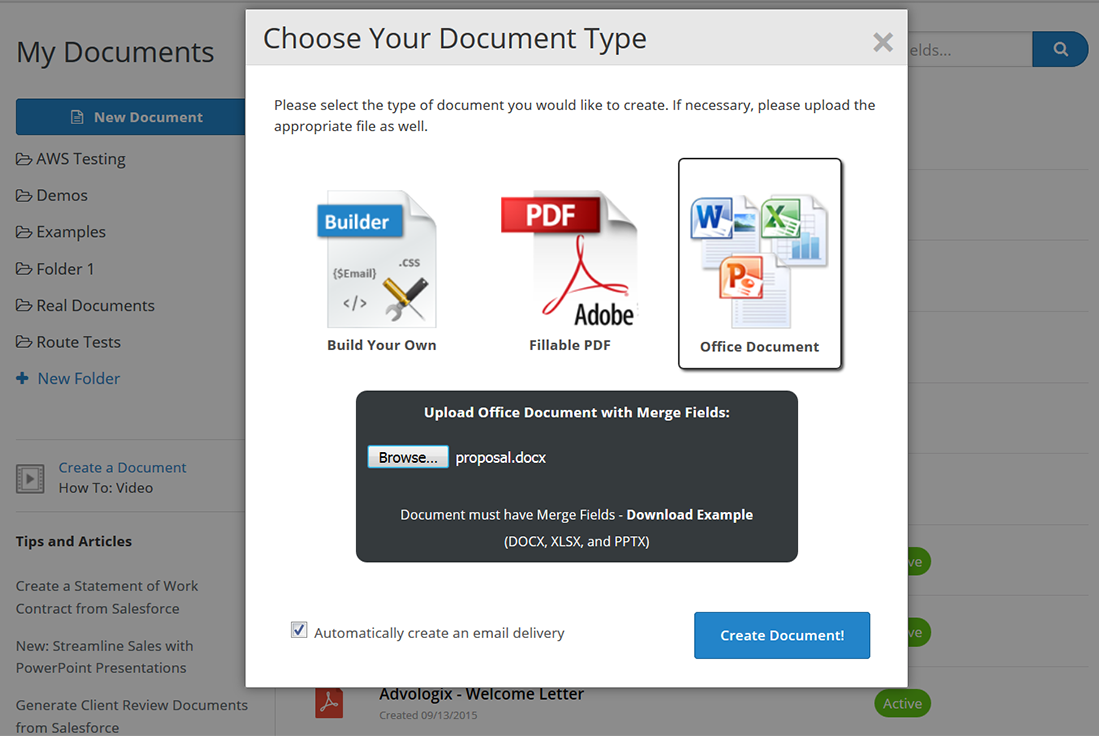Open the AWS Testing folder

coord(80,159)
